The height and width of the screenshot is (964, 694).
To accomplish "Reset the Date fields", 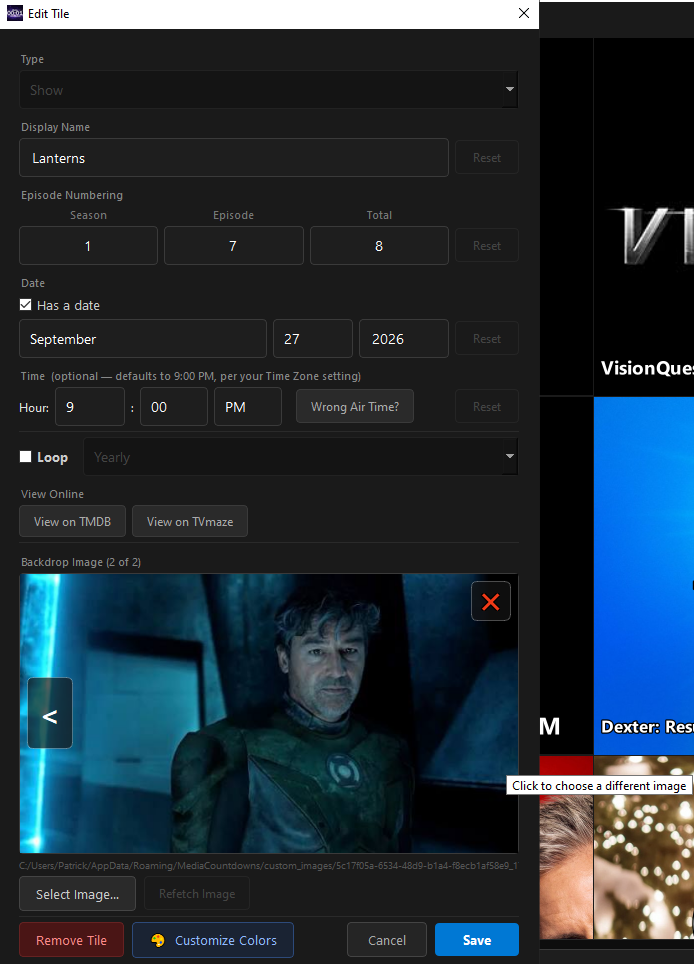I will pos(487,339).
